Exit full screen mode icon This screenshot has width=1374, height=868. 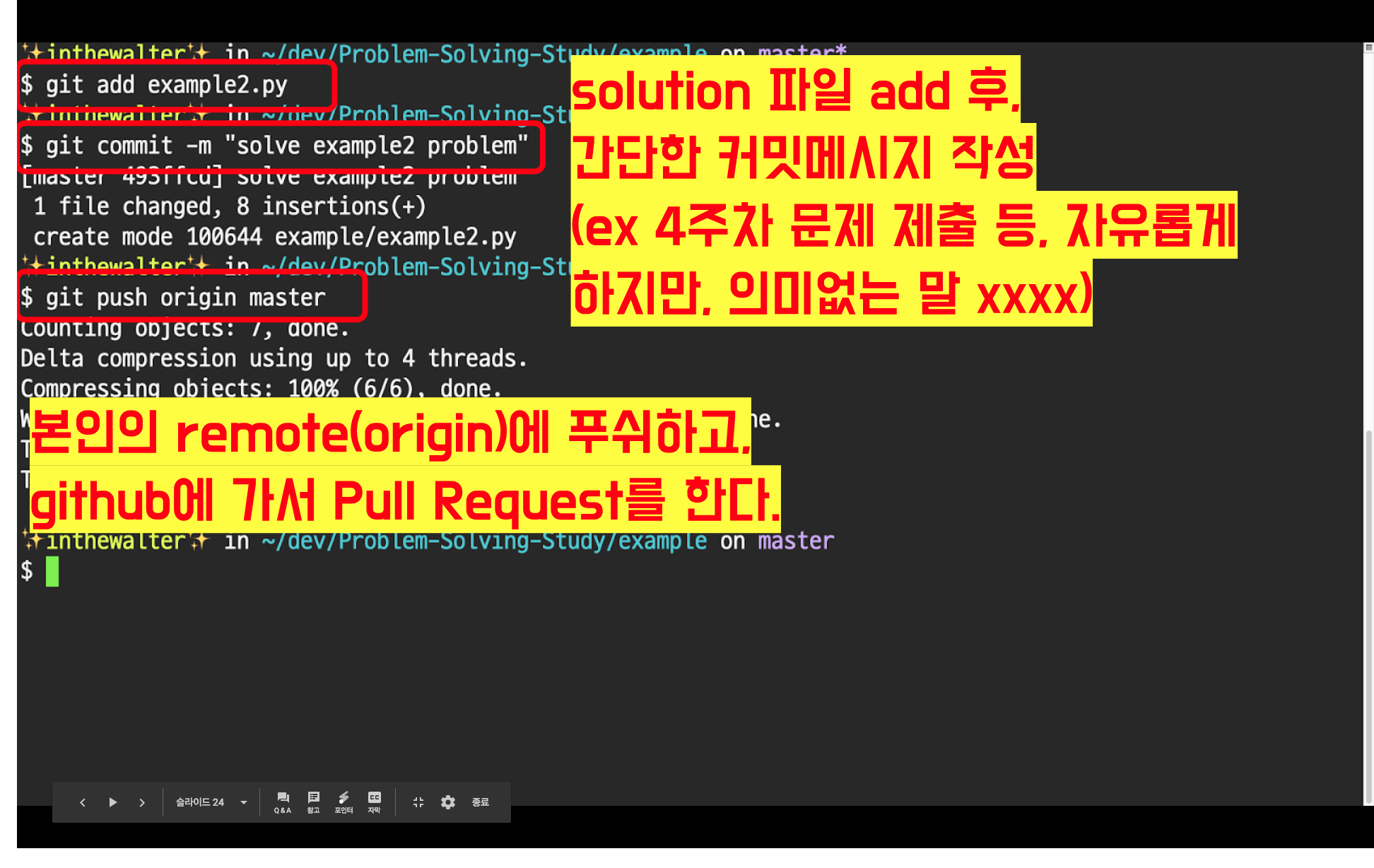coord(418,802)
